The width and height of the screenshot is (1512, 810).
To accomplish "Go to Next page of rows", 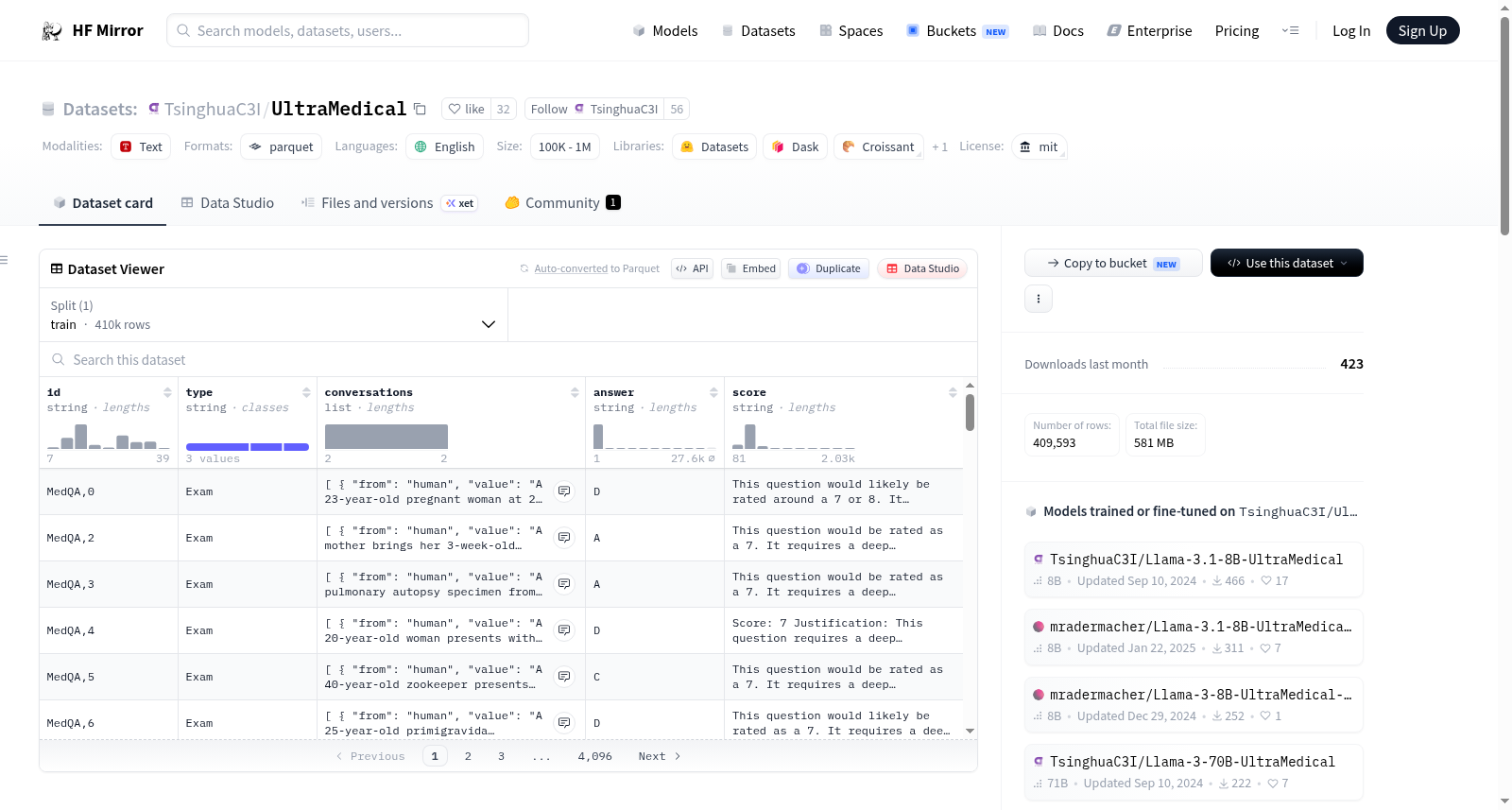I will tap(660, 756).
